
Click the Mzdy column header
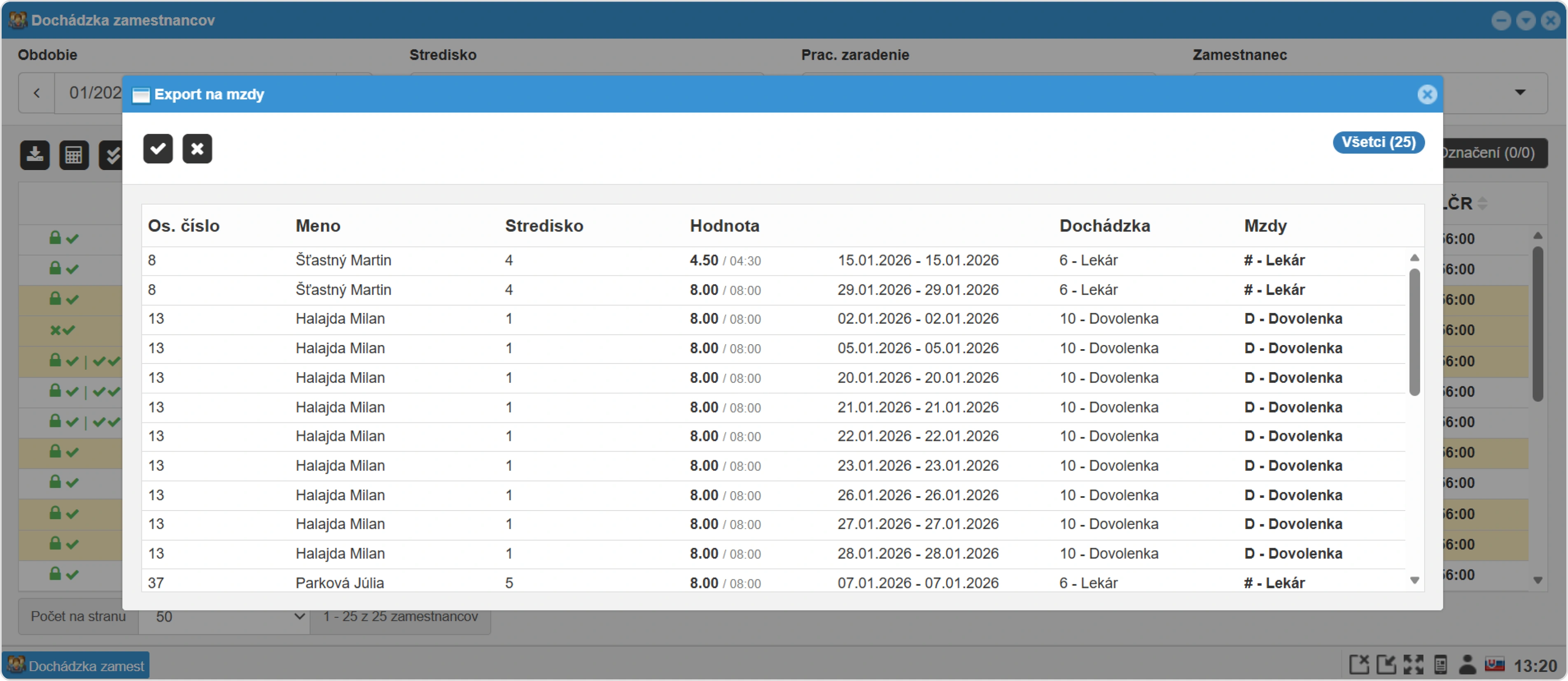(1265, 226)
